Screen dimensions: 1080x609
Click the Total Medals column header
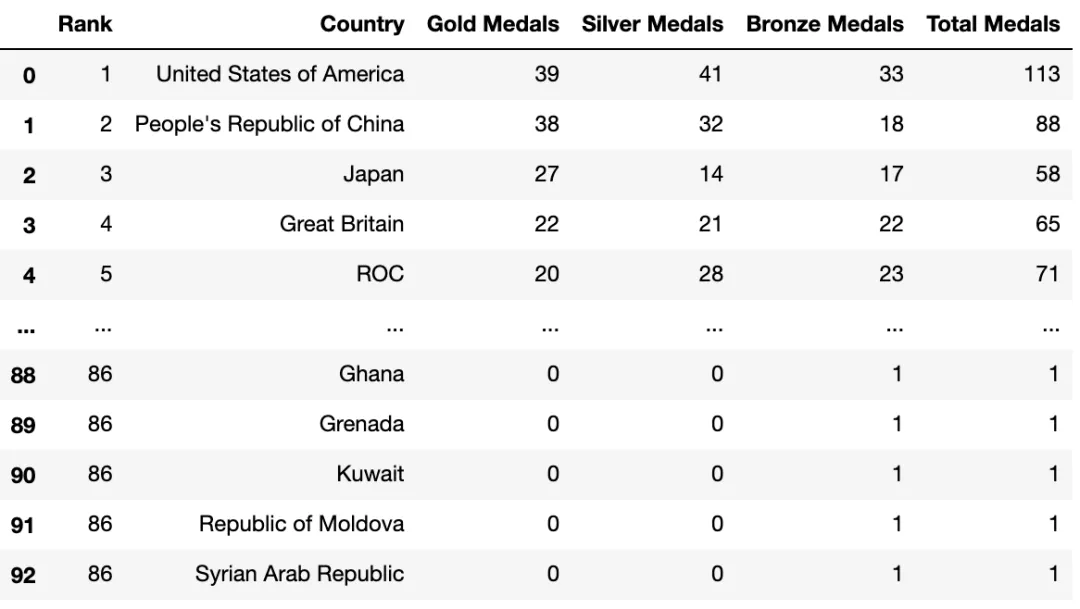(993, 24)
